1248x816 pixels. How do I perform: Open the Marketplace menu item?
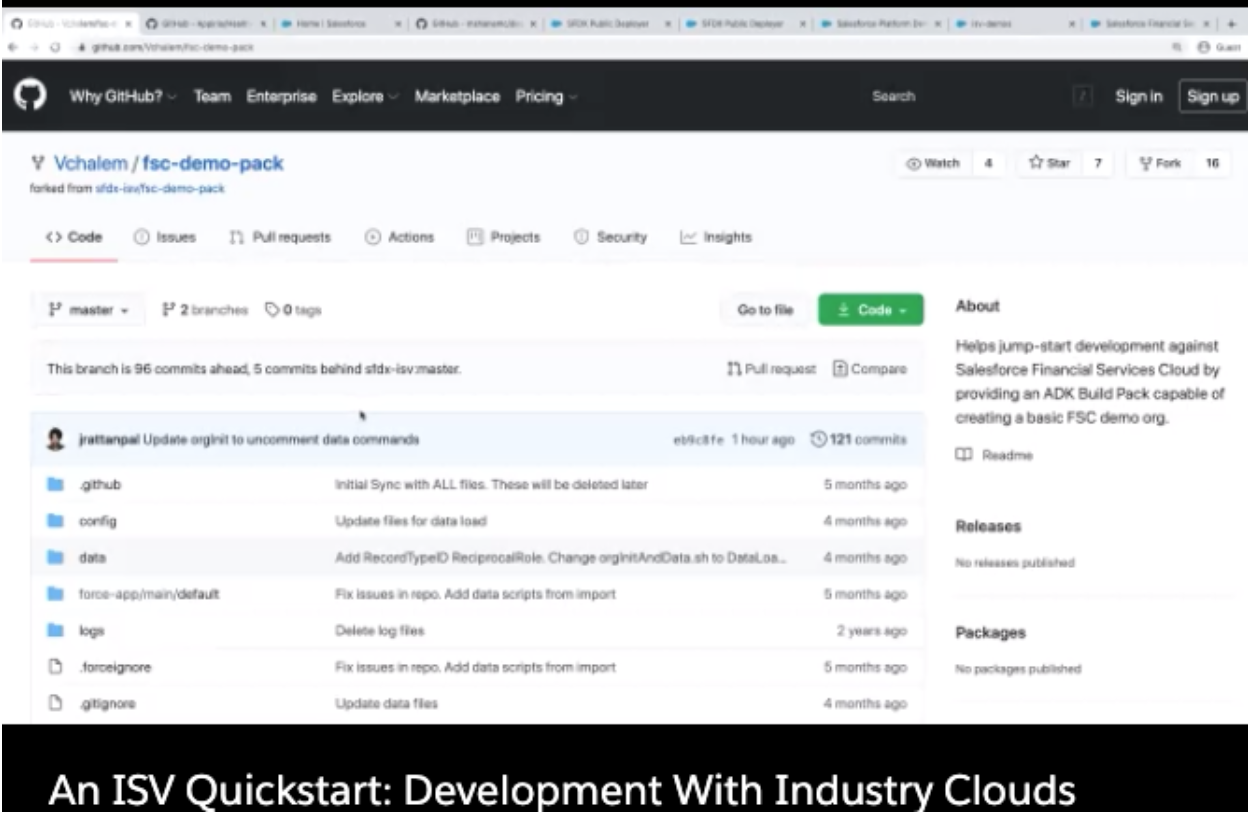point(457,97)
